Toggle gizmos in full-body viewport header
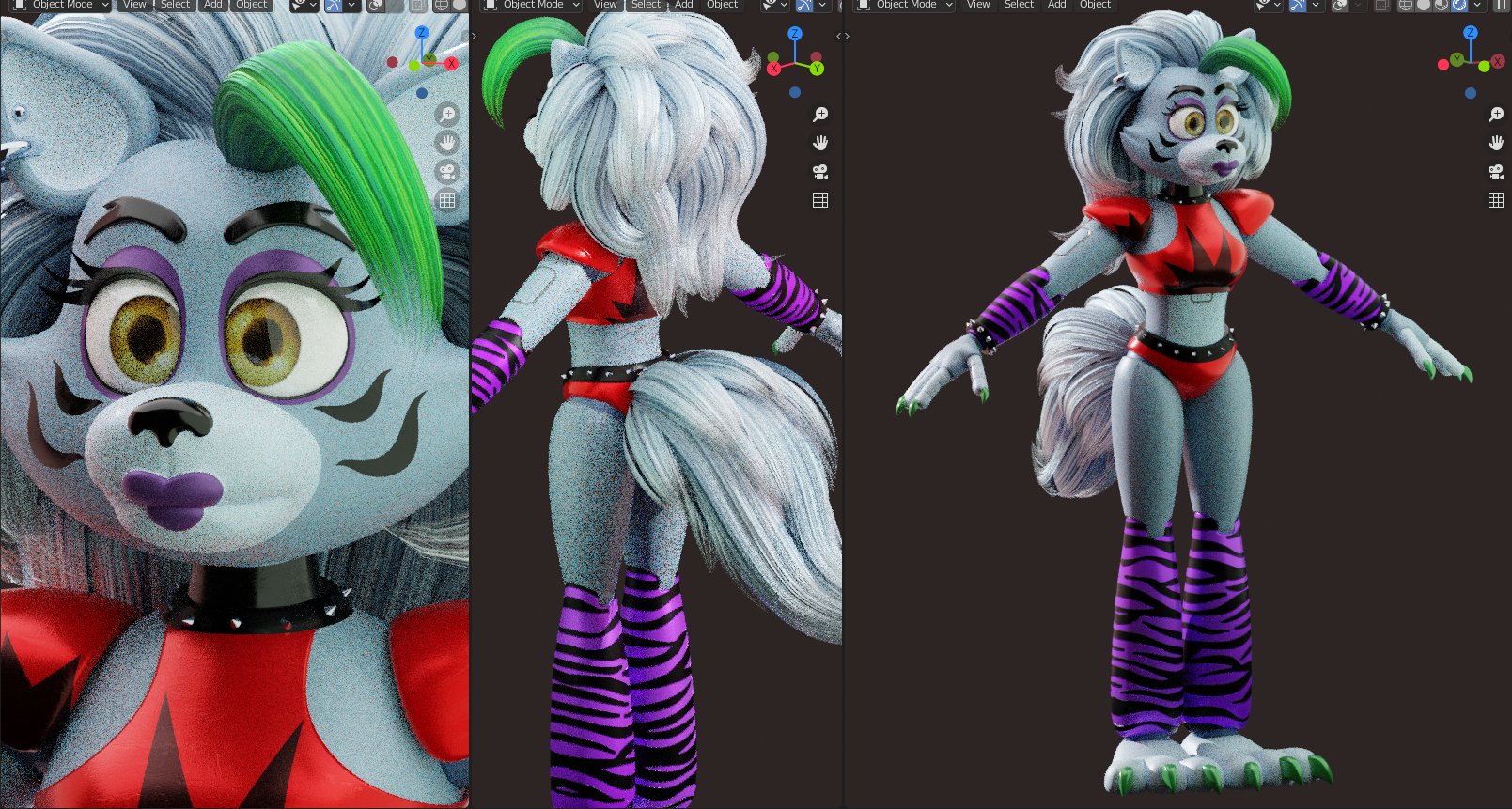 1298,5
